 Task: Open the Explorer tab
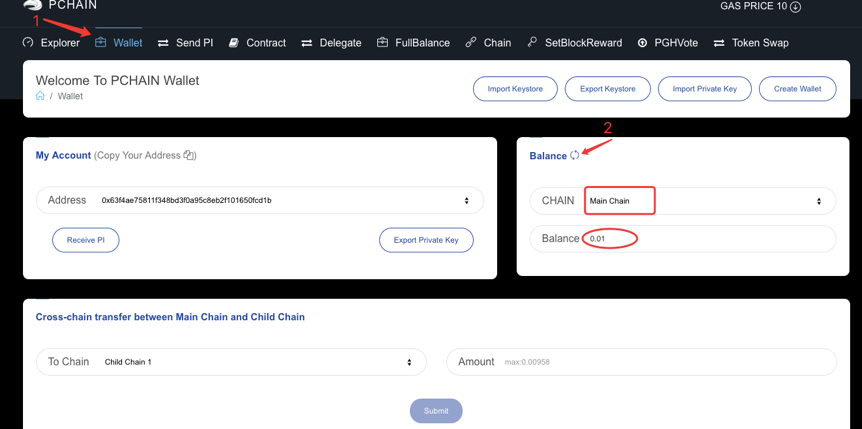[x=51, y=43]
